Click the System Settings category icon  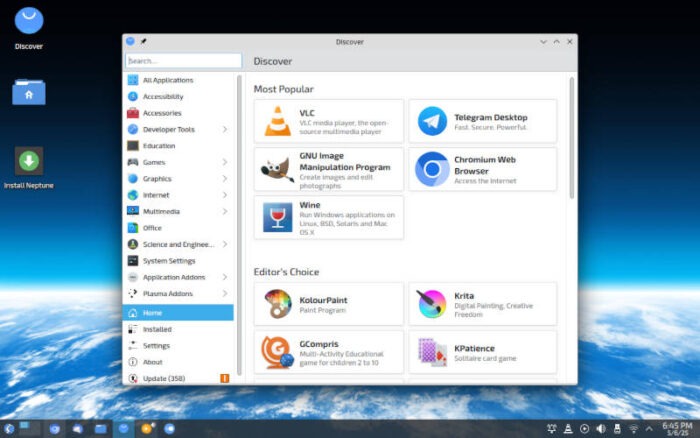tap(133, 261)
